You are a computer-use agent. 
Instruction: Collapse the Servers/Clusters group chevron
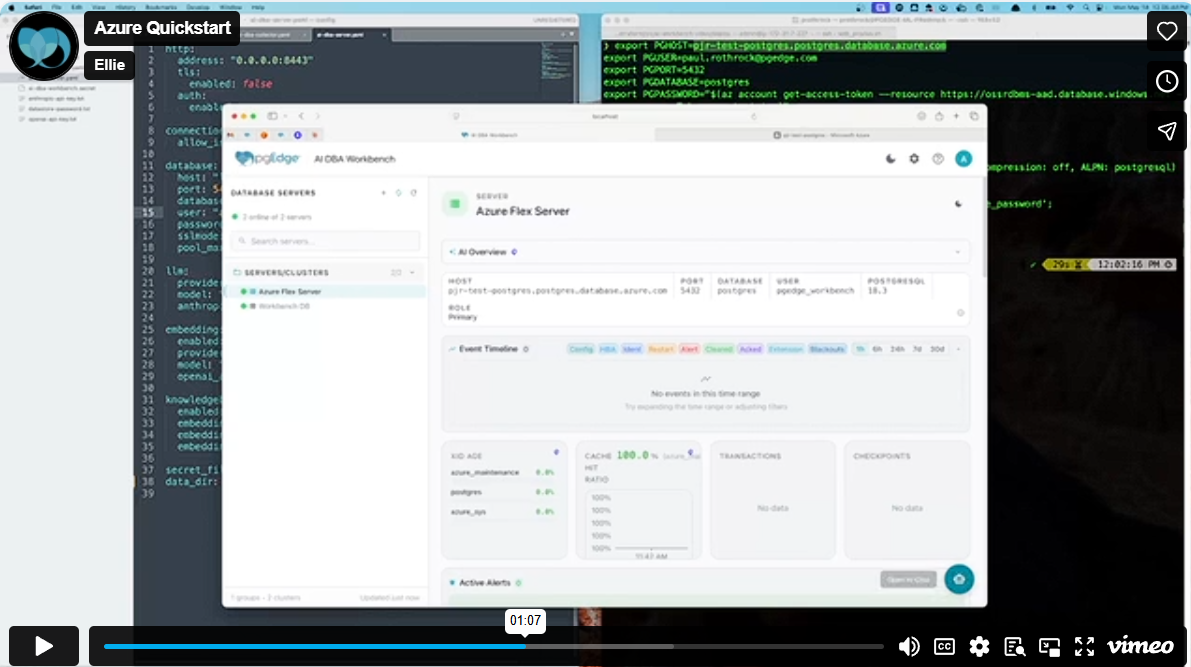click(x=412, y=273)
